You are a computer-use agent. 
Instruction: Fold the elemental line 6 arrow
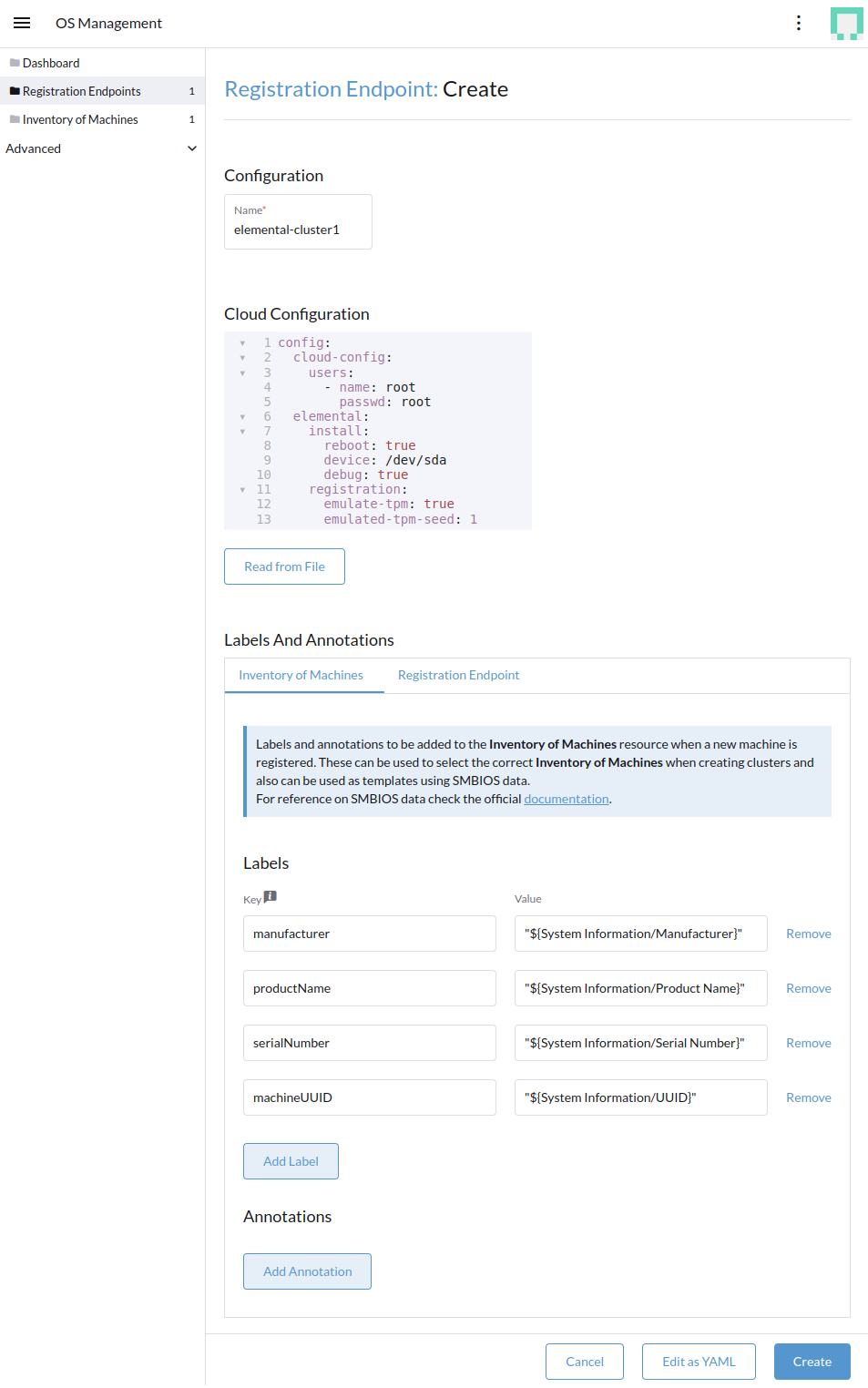pyautogui.click(x=242, y=416)
